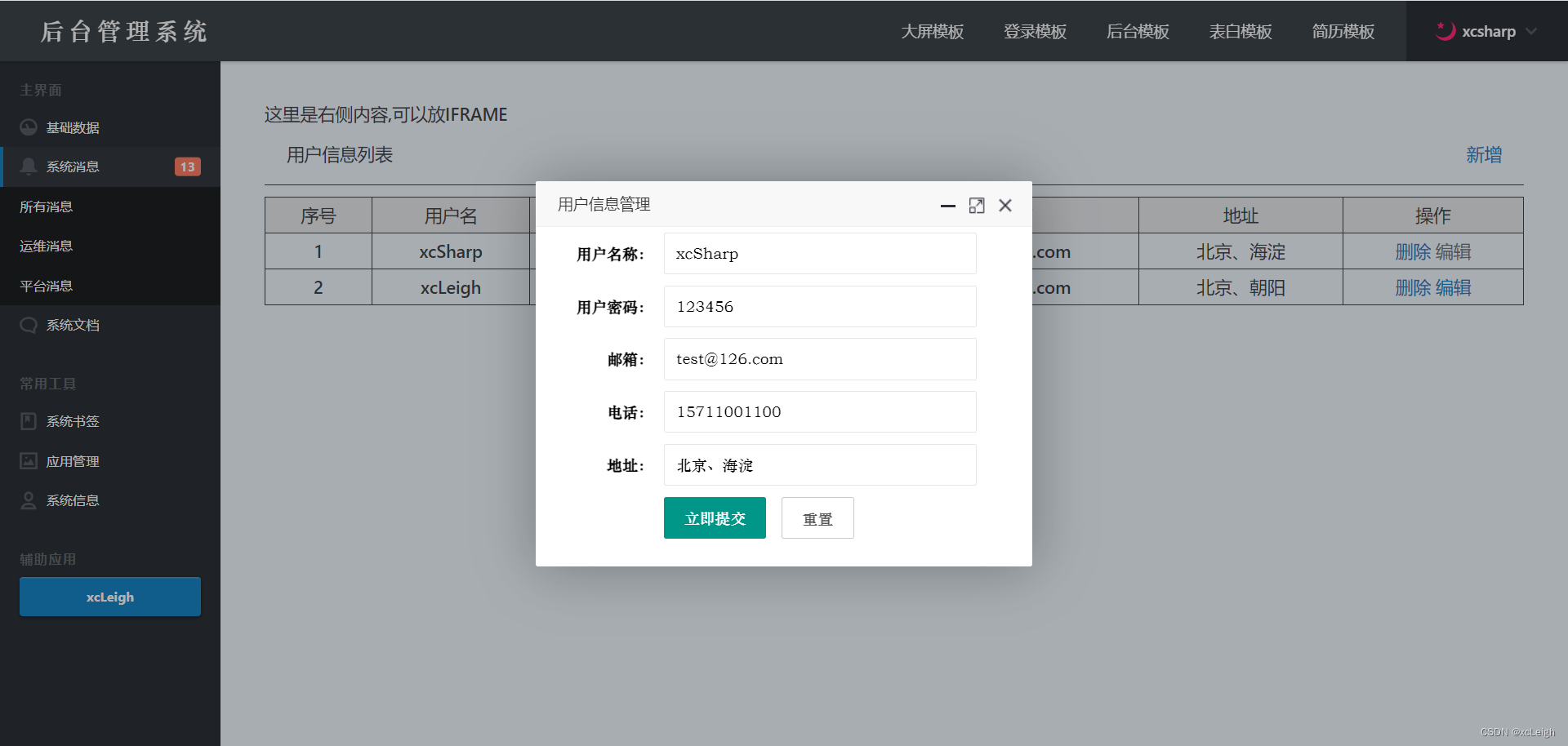
Task: Open the 简历模板 menu item
Action: coord(1343,31)
